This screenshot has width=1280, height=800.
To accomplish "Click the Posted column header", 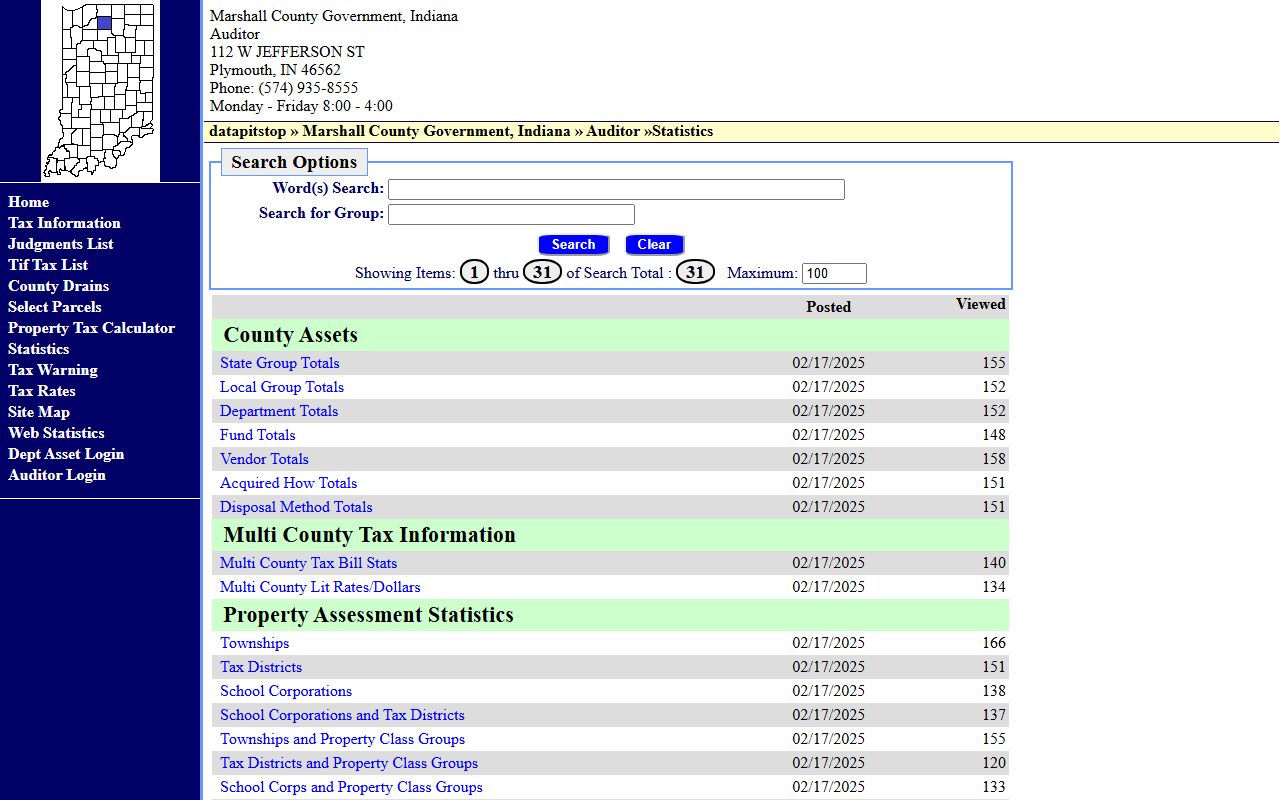I will point(828,307).
